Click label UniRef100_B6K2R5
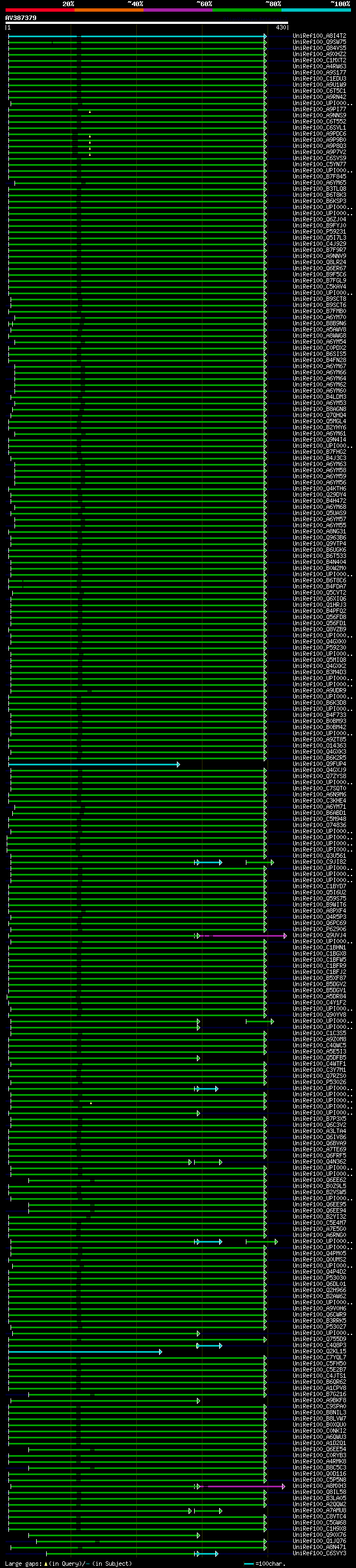 pos(319,759)
